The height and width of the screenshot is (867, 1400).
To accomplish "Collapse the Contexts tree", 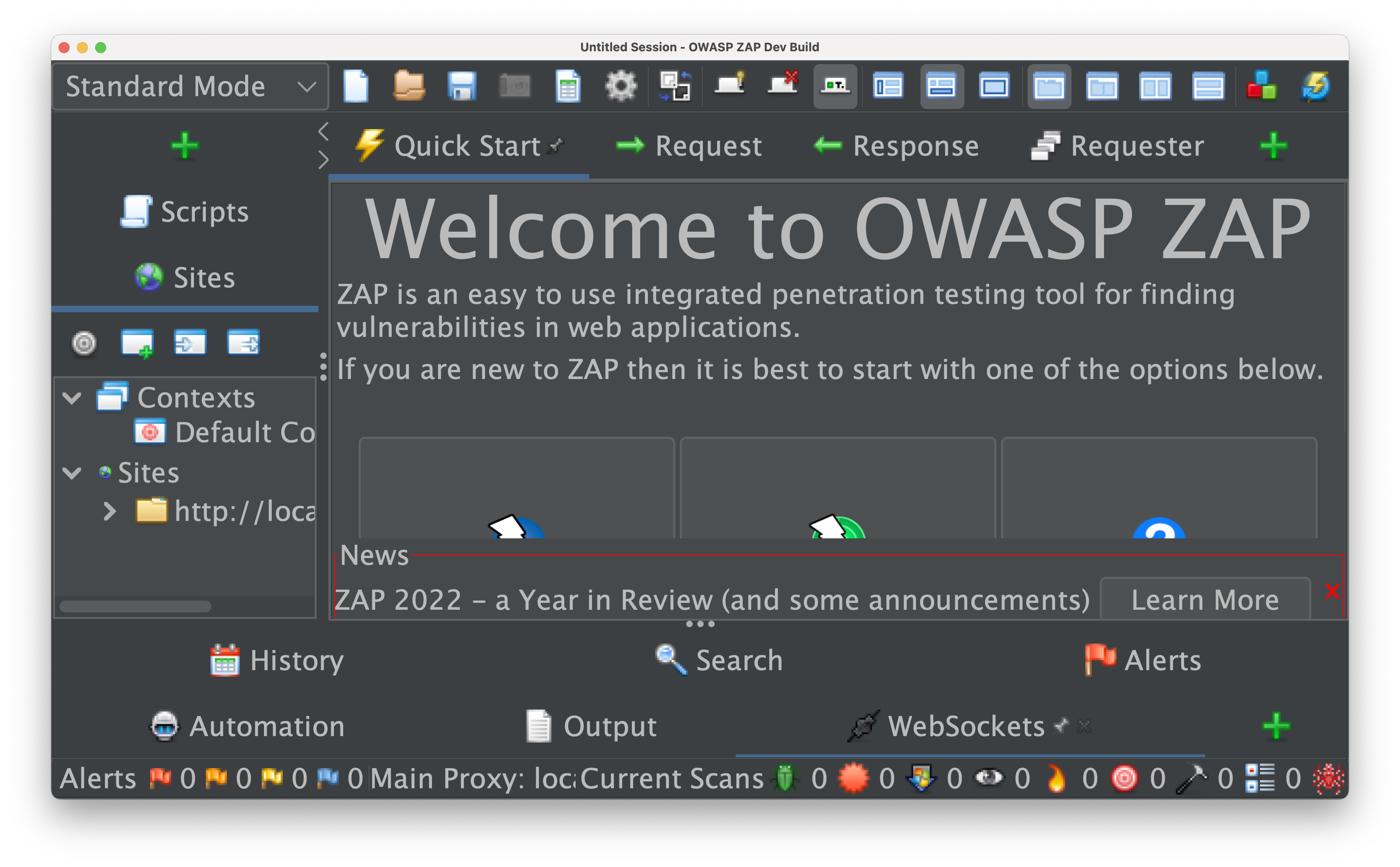I will [73, 397].
